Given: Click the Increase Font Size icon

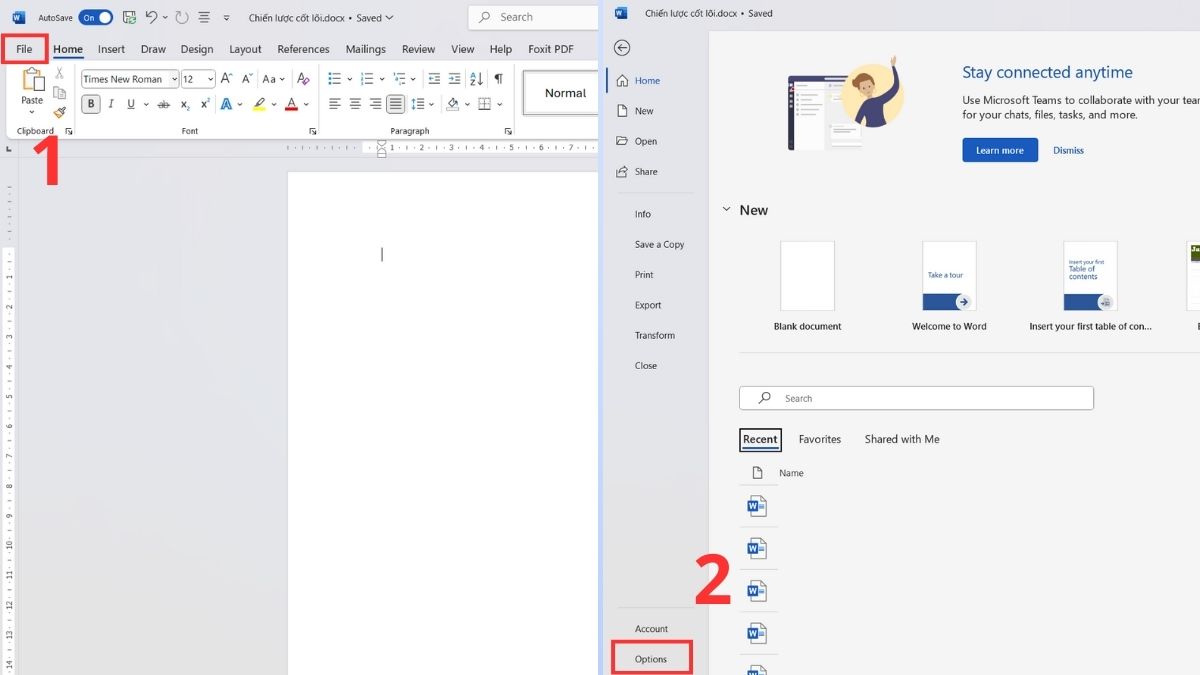Looking at the screenshot, I should [x=226, y=78].
